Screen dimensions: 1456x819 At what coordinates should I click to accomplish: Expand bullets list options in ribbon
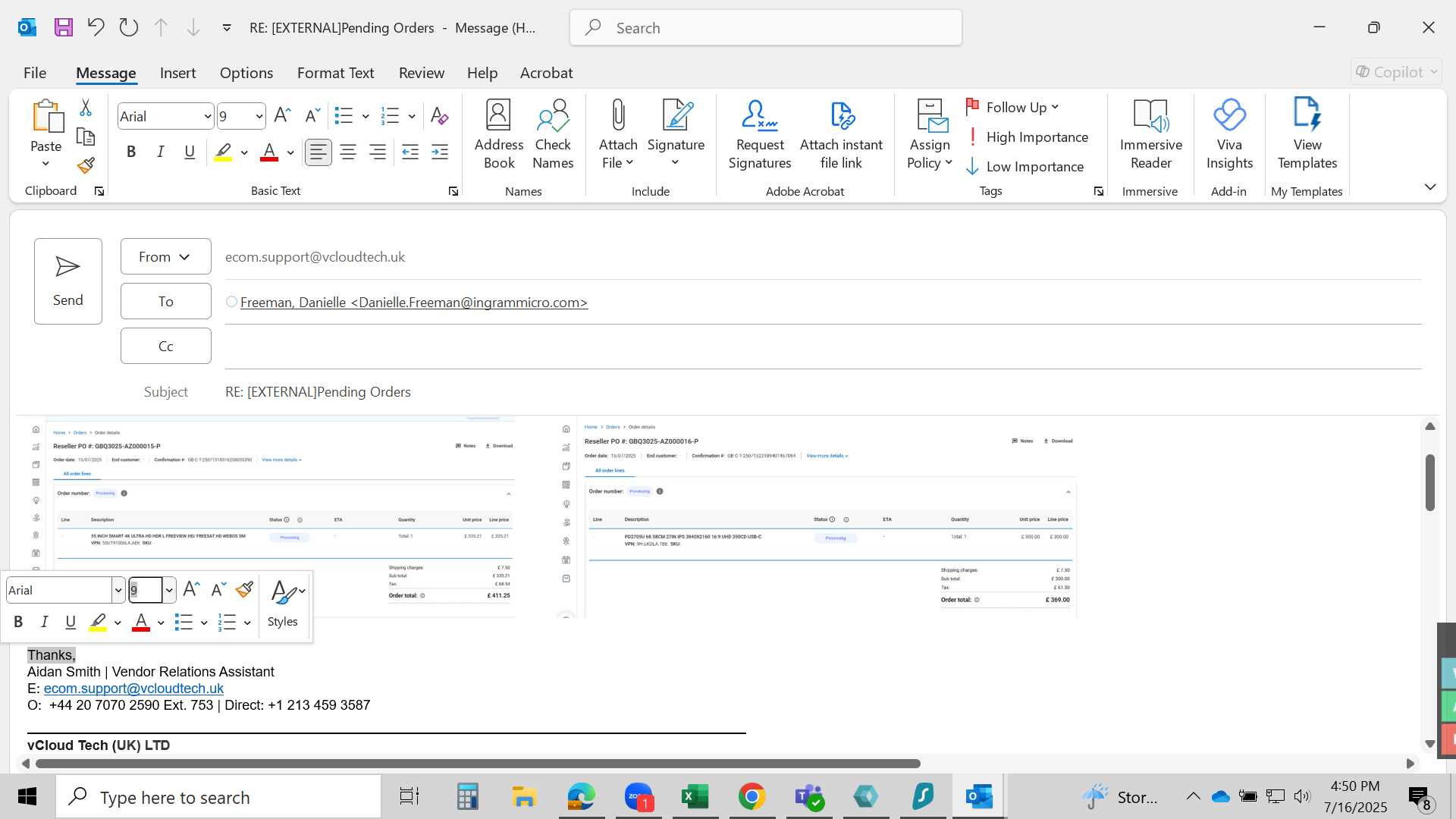pos(366,117)
